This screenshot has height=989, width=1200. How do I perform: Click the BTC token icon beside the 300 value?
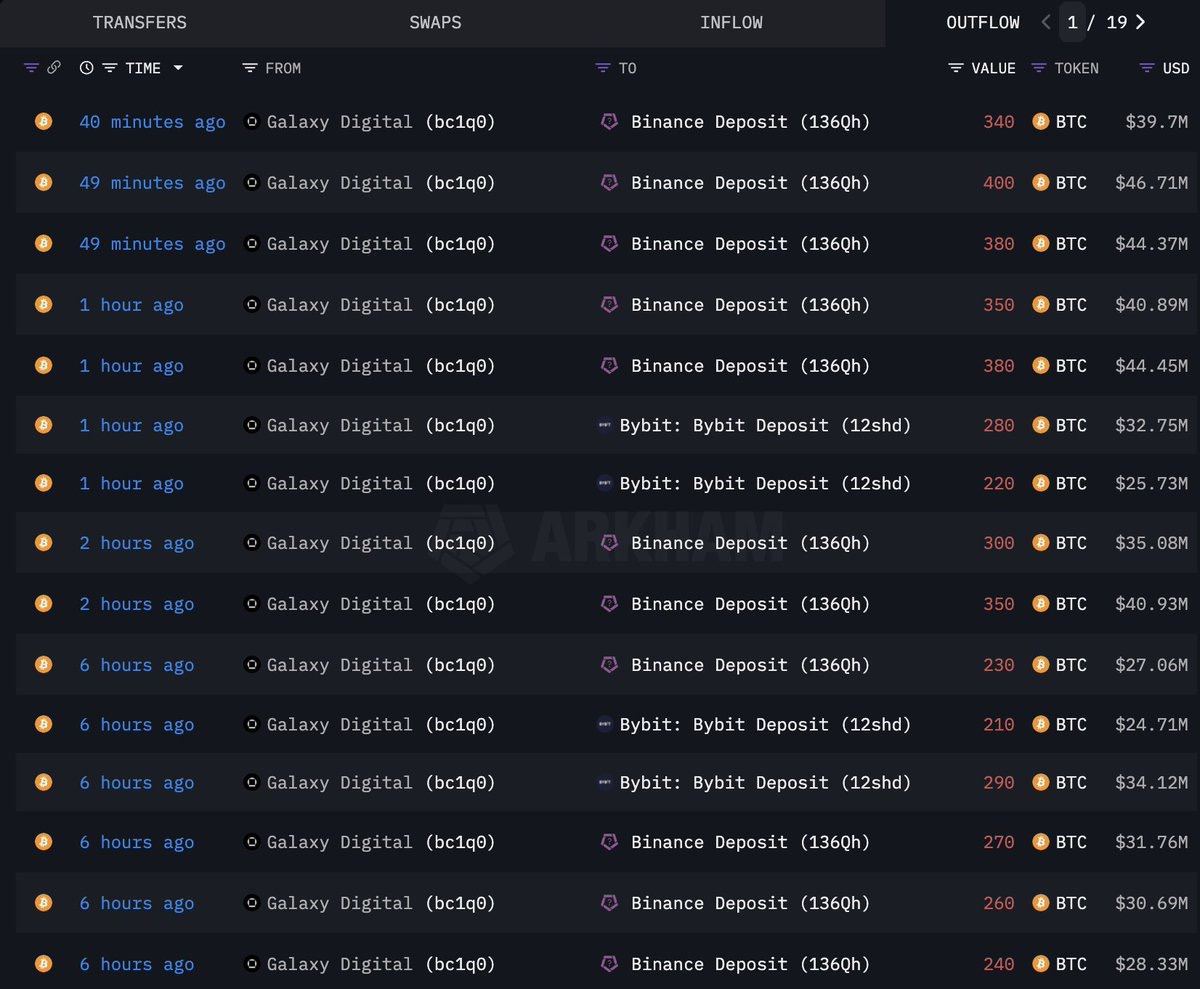[x=1040, y=543]
